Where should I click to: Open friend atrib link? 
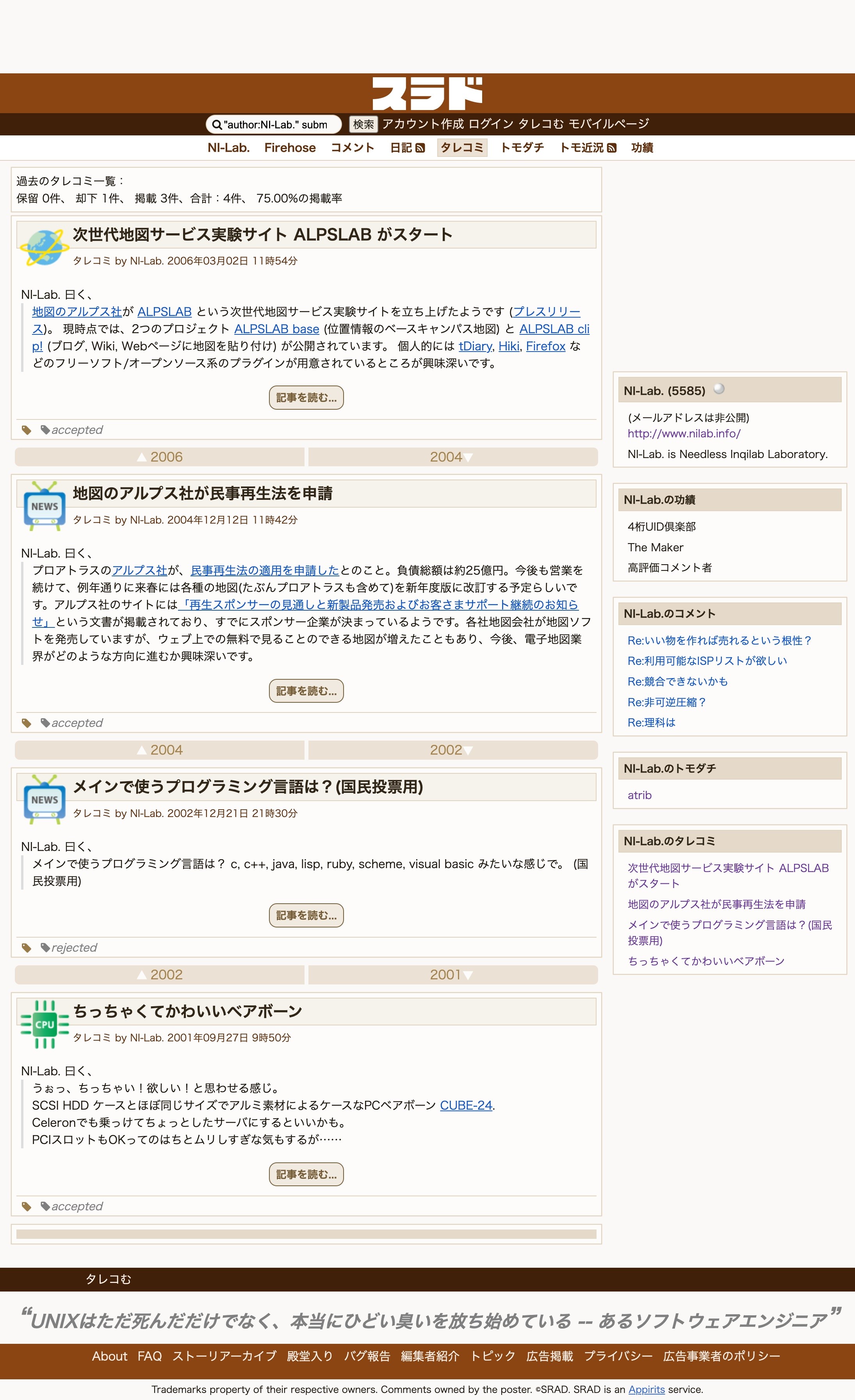tap(639, 796)
